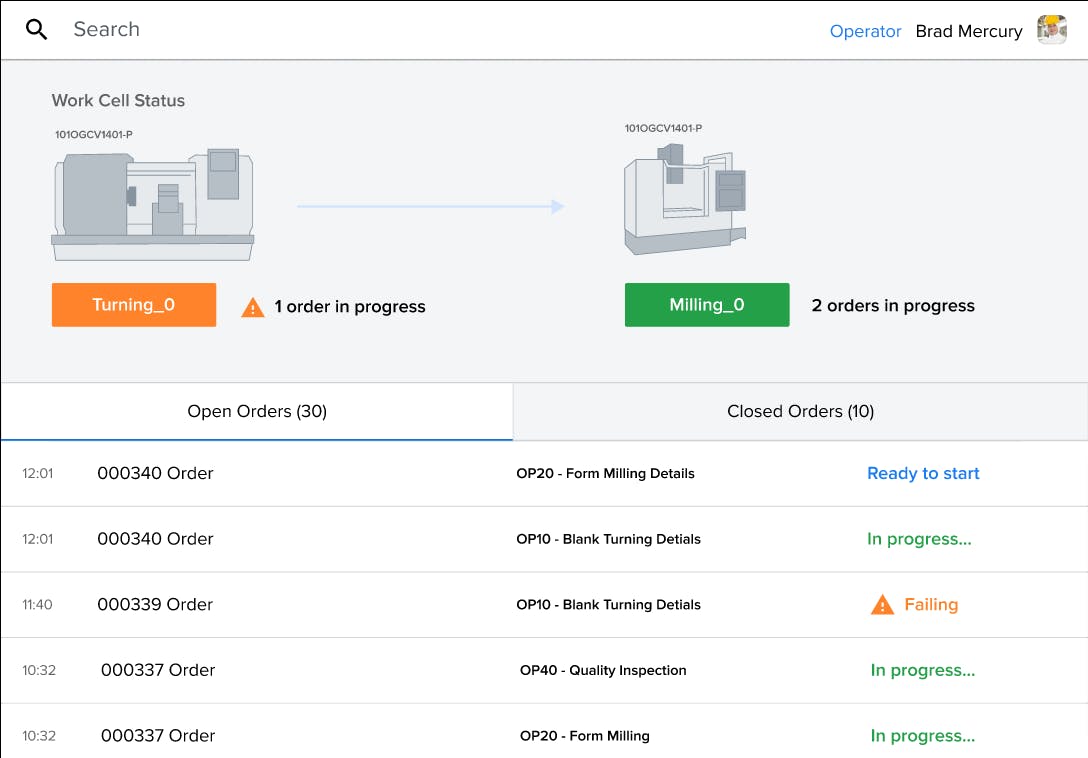
Task: Click the warning icon beside Turning_0
Action: (x=253, y=307)
